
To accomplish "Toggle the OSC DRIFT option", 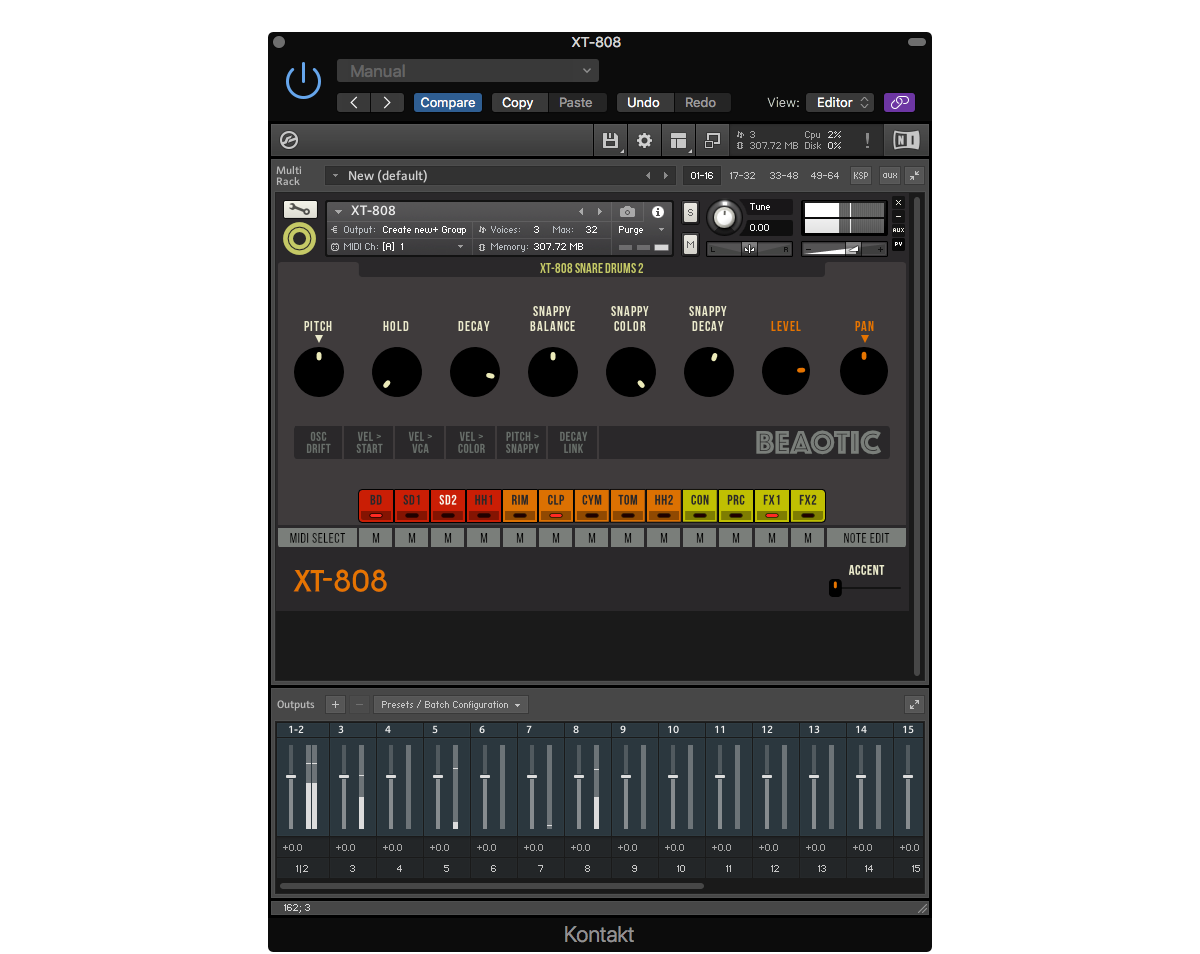I will click(318, 443).
